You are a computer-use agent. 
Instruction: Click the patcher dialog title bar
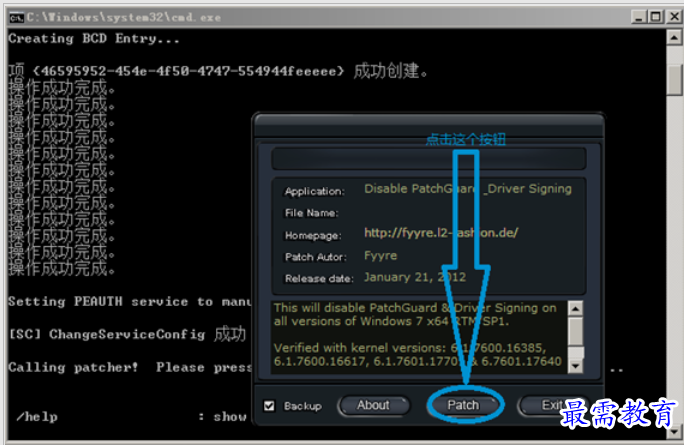[428, 127]
